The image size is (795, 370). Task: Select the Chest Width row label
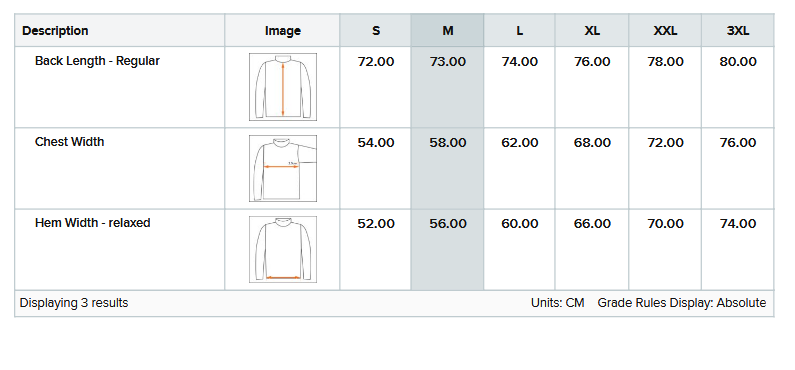pos(69,142)
